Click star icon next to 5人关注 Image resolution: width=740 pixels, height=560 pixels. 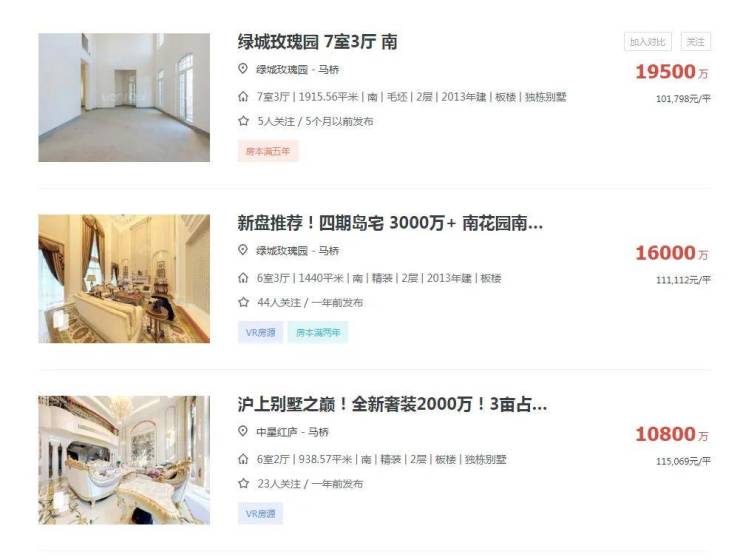244,121
